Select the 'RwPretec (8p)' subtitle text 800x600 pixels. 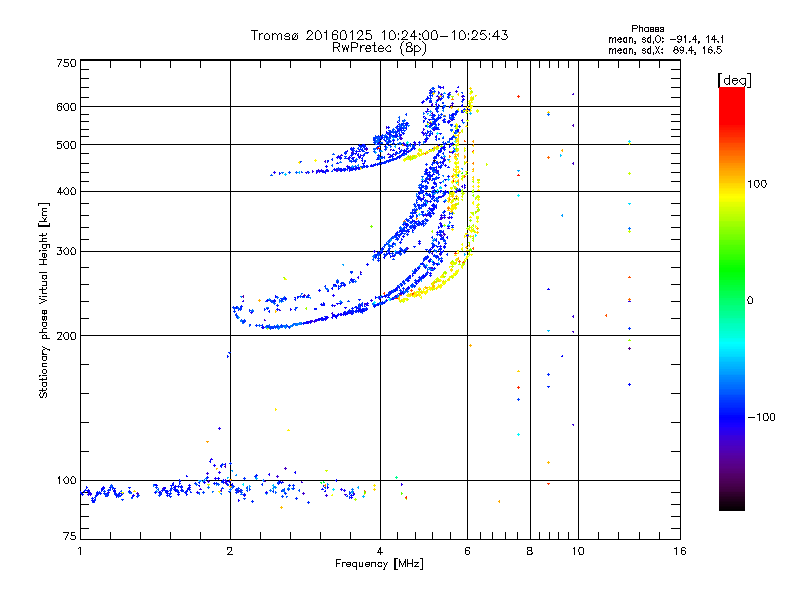pyautogui.click(x=379, y=48)
